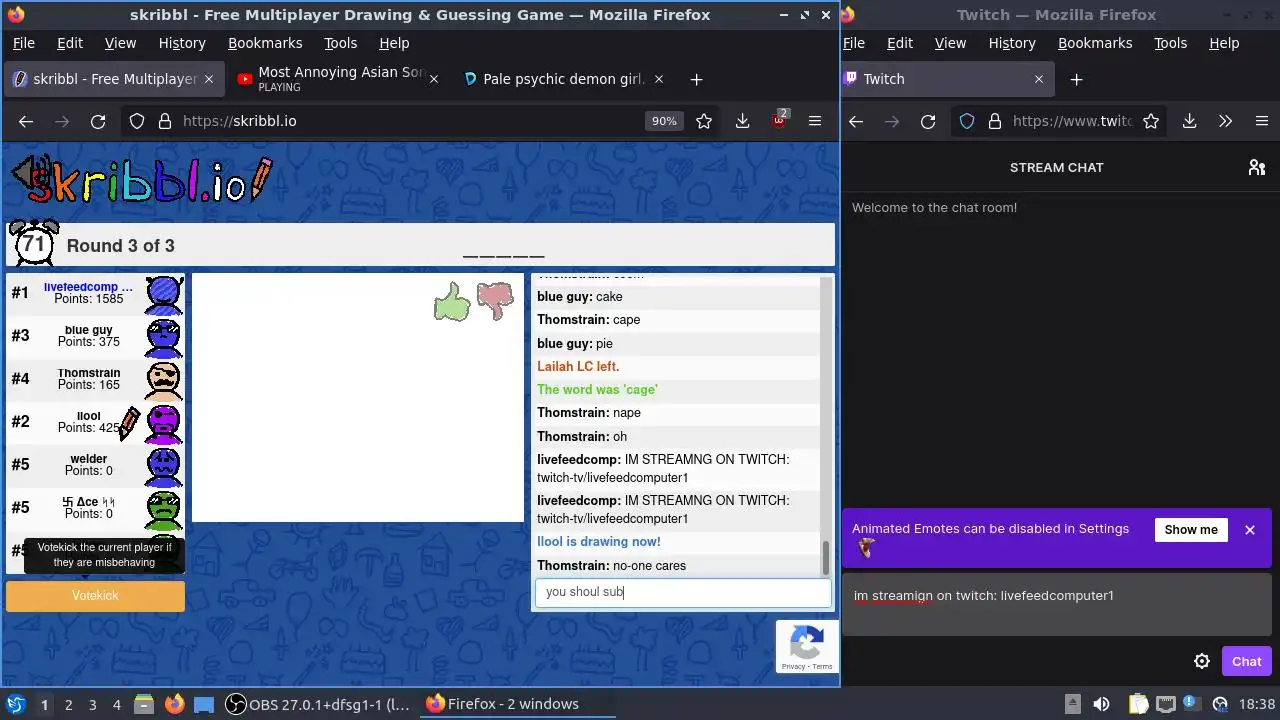
Task: Open a new tab in skribbl window
Action: pyautogui.click(x=696, y=79)
